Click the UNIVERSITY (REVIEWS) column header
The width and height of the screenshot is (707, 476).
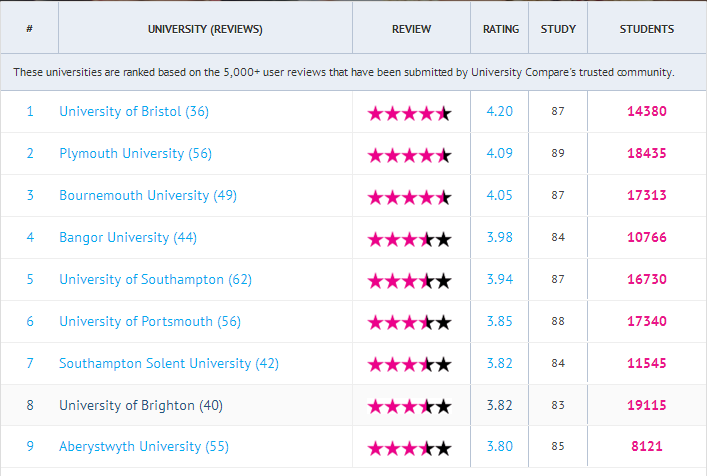(205, 29)
